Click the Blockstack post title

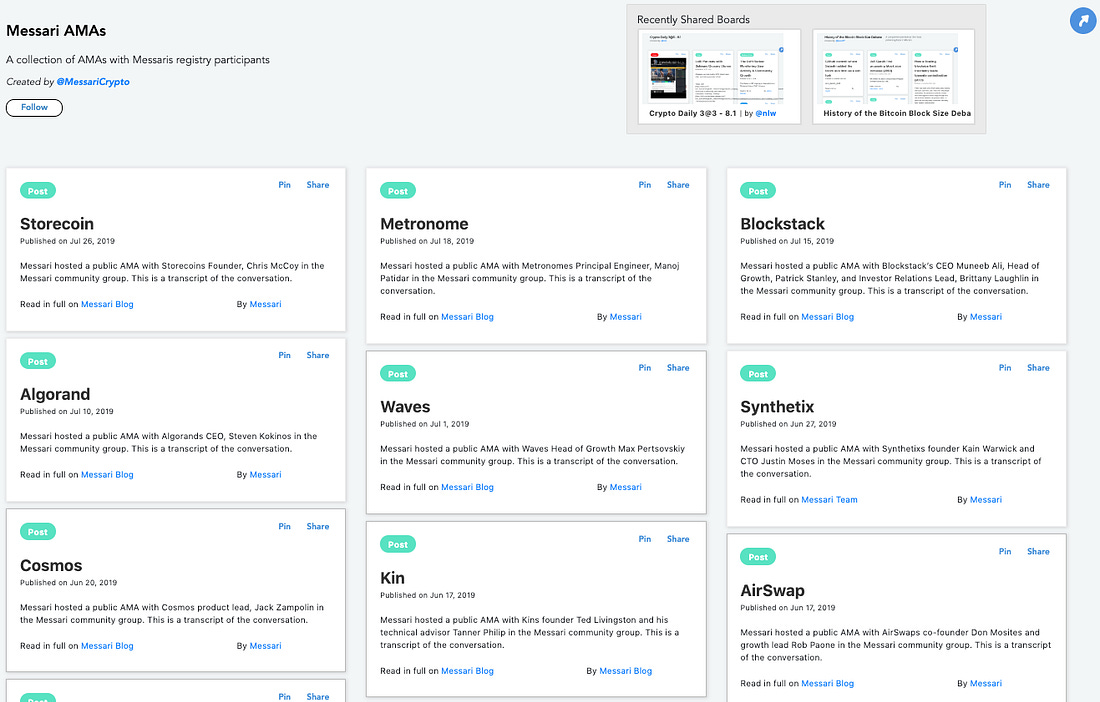(x=782, y=224)
